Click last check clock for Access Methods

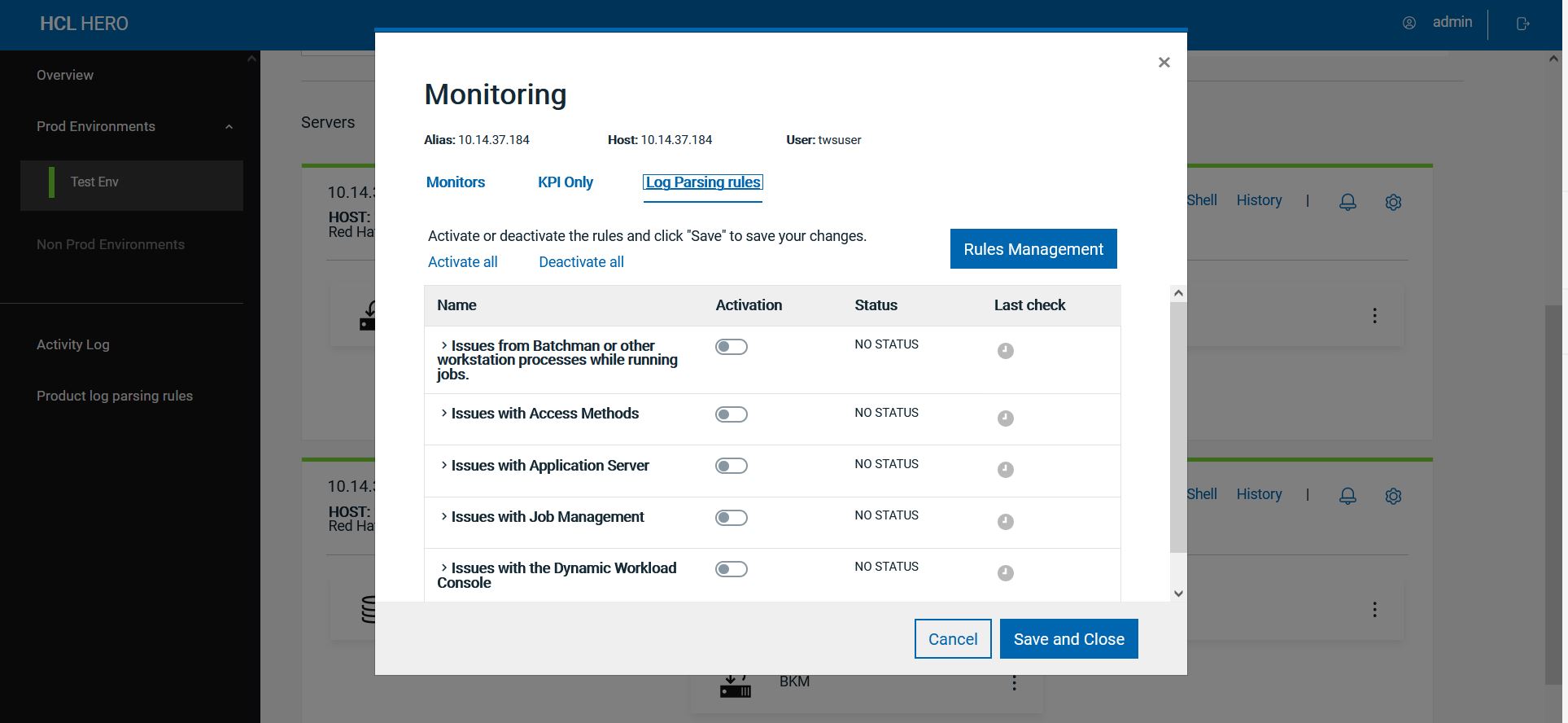tap(1006, 418)
